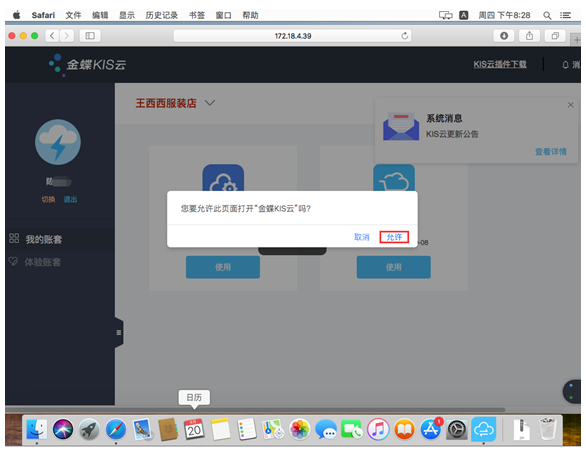Viewport: 586px width, 450px height.
Task: Select 我的账套 in sidebar
Action: point(43,239)
